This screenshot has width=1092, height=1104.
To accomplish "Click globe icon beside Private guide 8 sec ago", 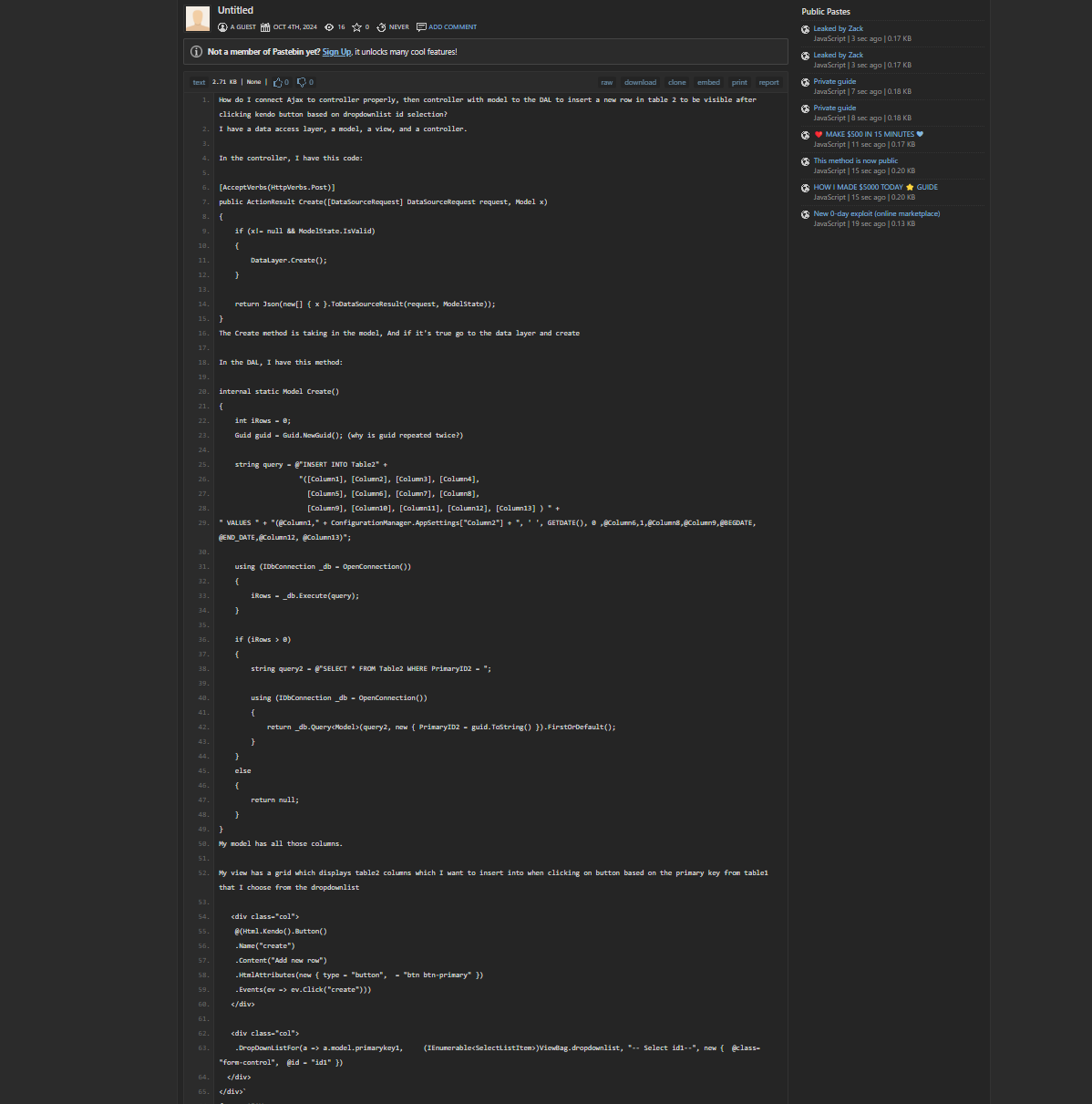I will (806, 109).
